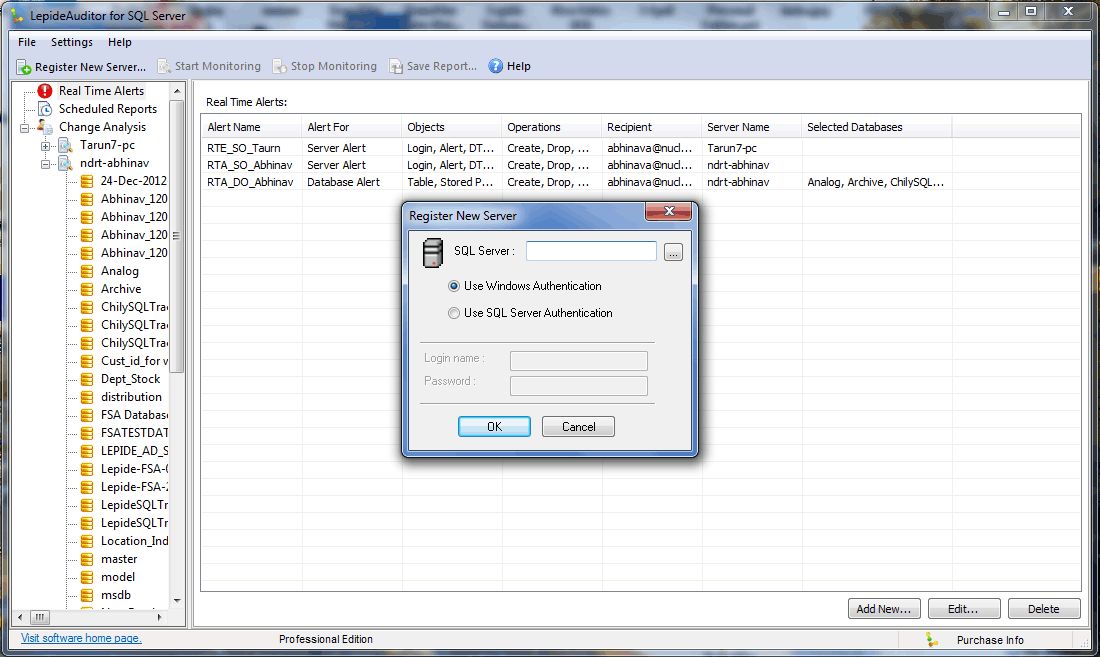The image size is (1100, 657).
Task: Click Purchase Info text in status bar
Action: tap(990, 640)
